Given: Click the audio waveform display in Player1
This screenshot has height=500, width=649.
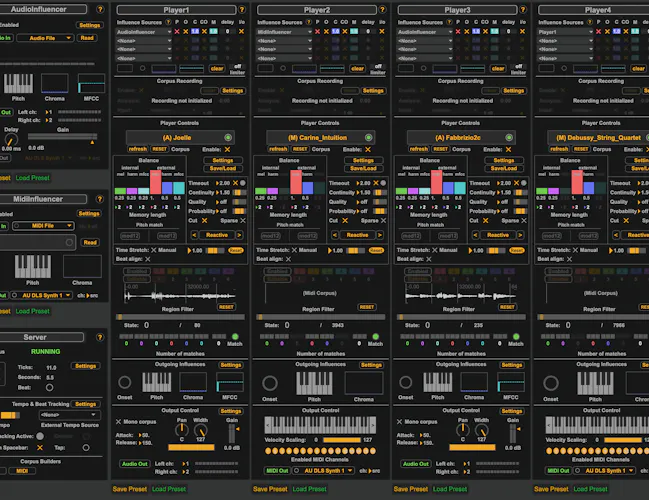Looking at the screenshot, I should click(x=180, y=296).
